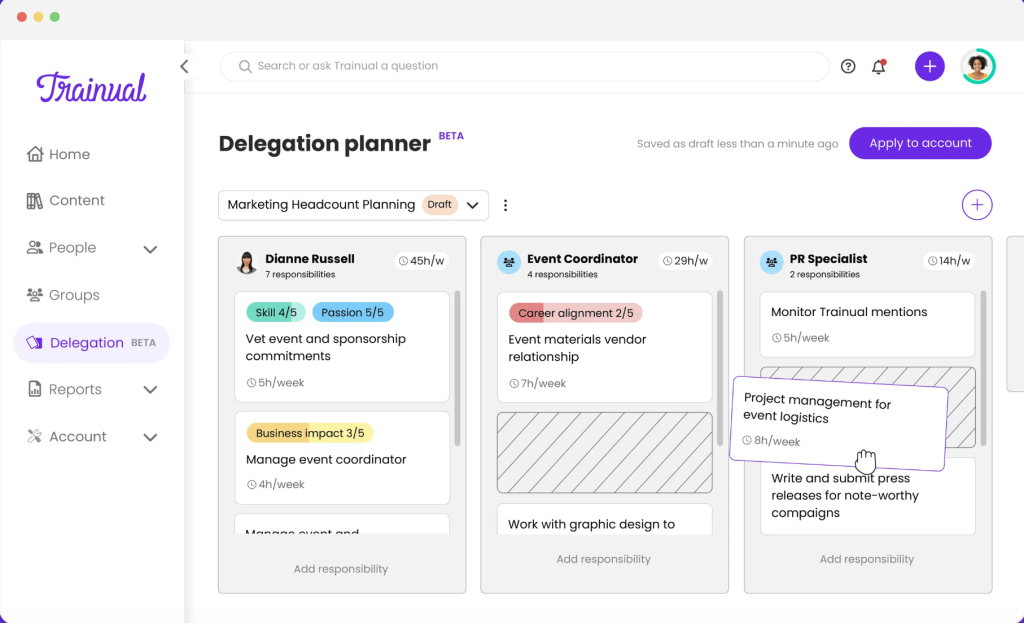
Task: Click the help question mark icon
Action: (x=848, y=67)
